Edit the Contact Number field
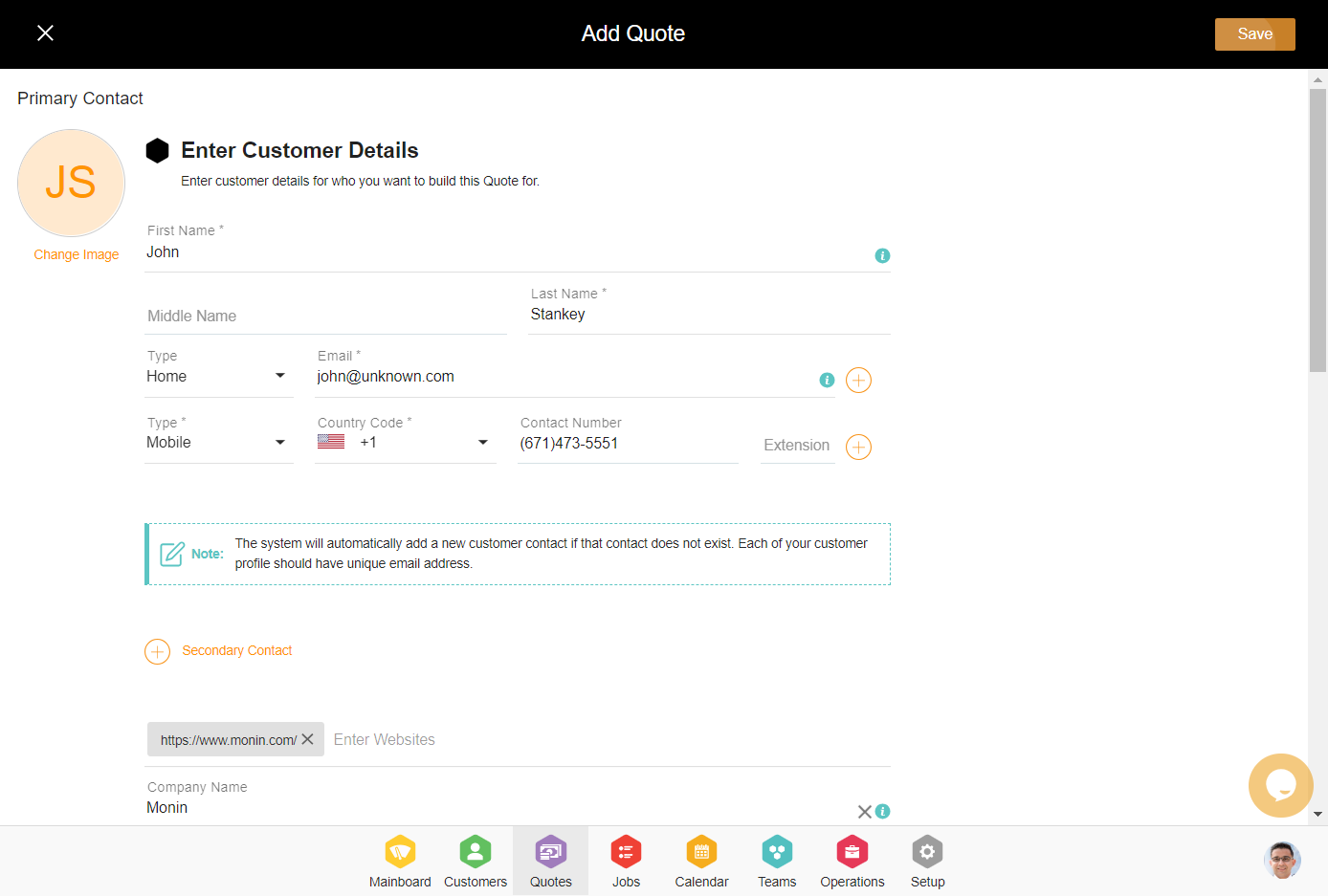Screen dimensions: 1328x896 click(x=628, y=444)
